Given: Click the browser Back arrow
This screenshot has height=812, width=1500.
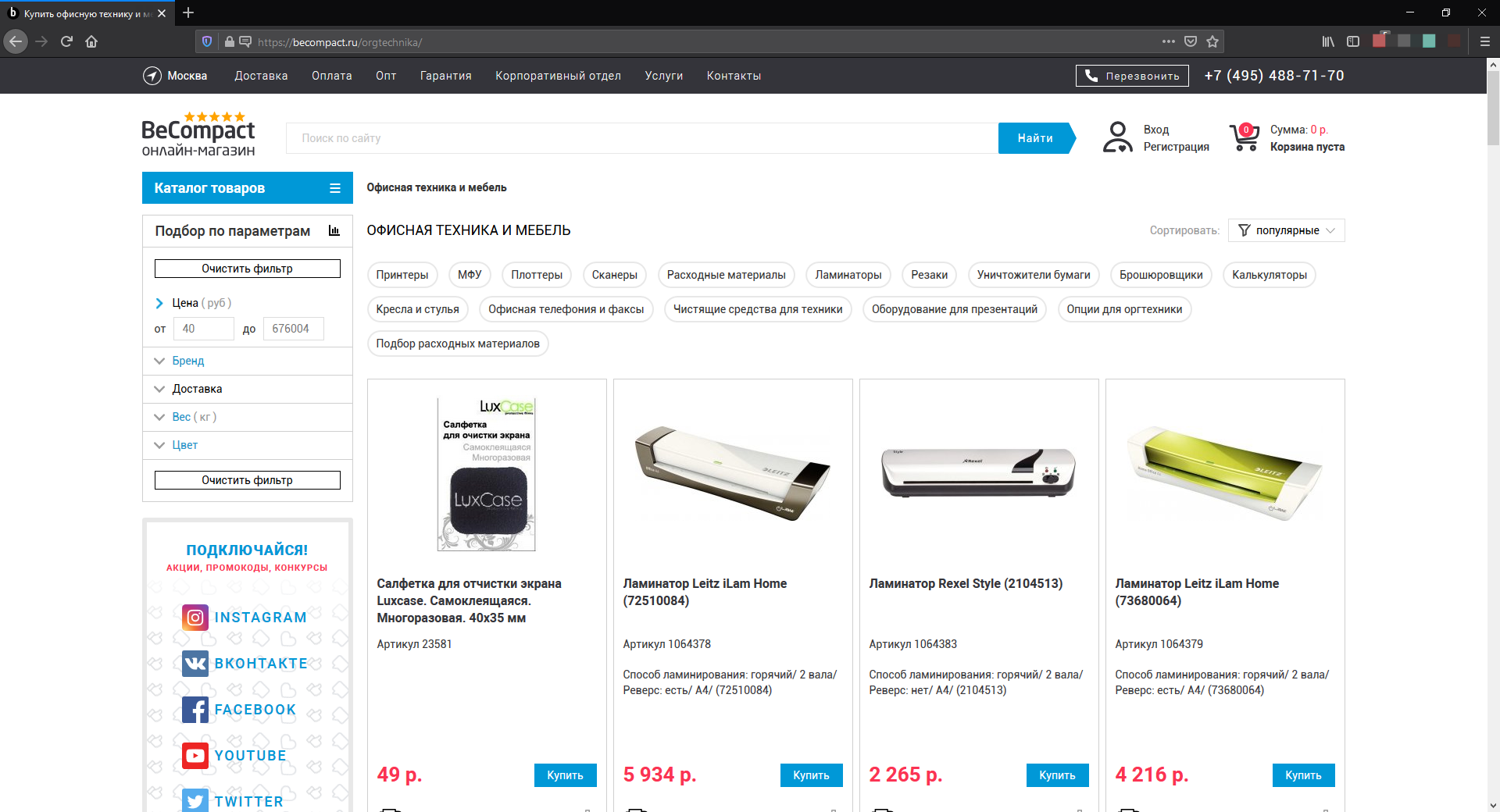Looking at the screenshot, I should 16,41.
